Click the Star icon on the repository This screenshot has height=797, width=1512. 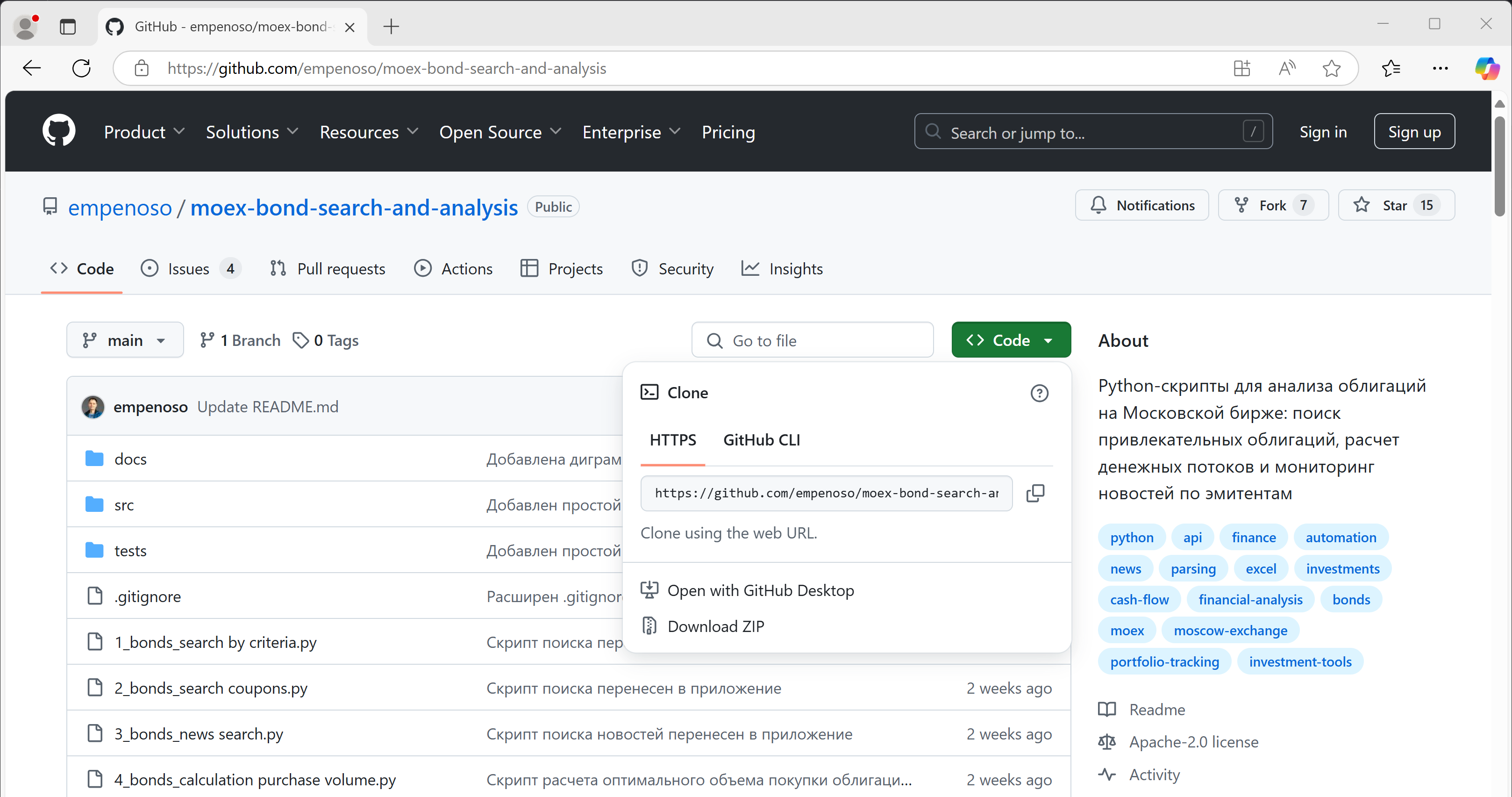tap(1361, 205)
